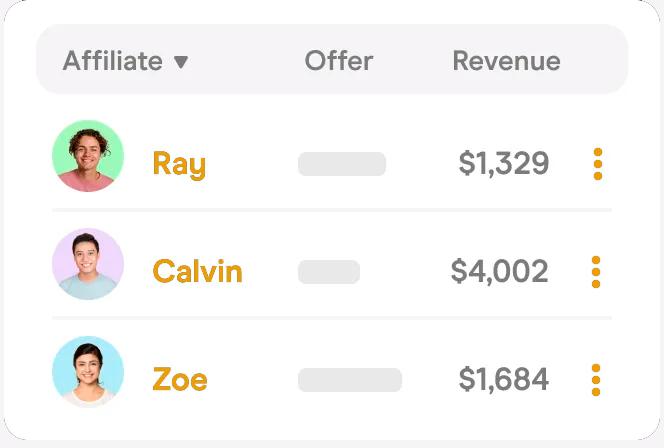This screenshot has width=664, height=448.
Task: Click the divider line between Ray and Calvin
Action: (332, 210)
